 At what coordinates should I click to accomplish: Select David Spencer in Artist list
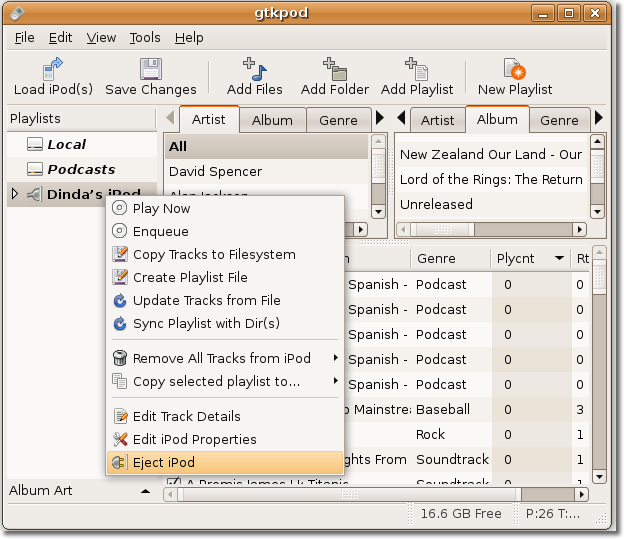point(267,172)
